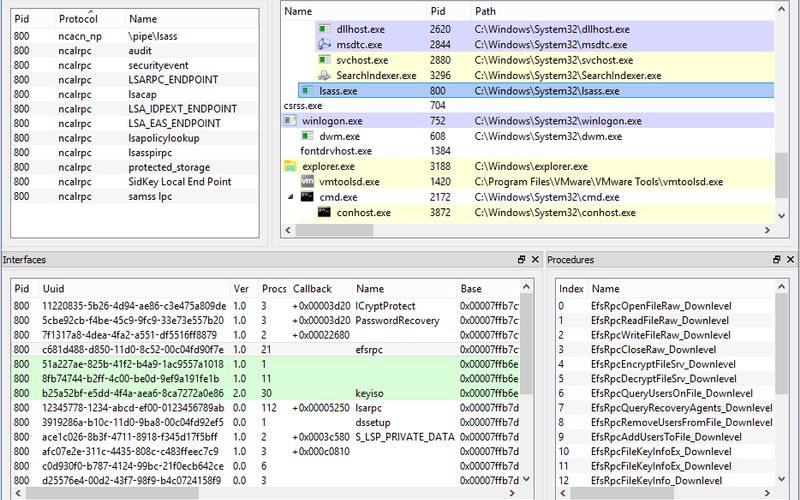Image resolution: width=800 pixels, height=500 pixels.
Task: Click the lsass.exe process icon
Action: (x=307, y=90)
